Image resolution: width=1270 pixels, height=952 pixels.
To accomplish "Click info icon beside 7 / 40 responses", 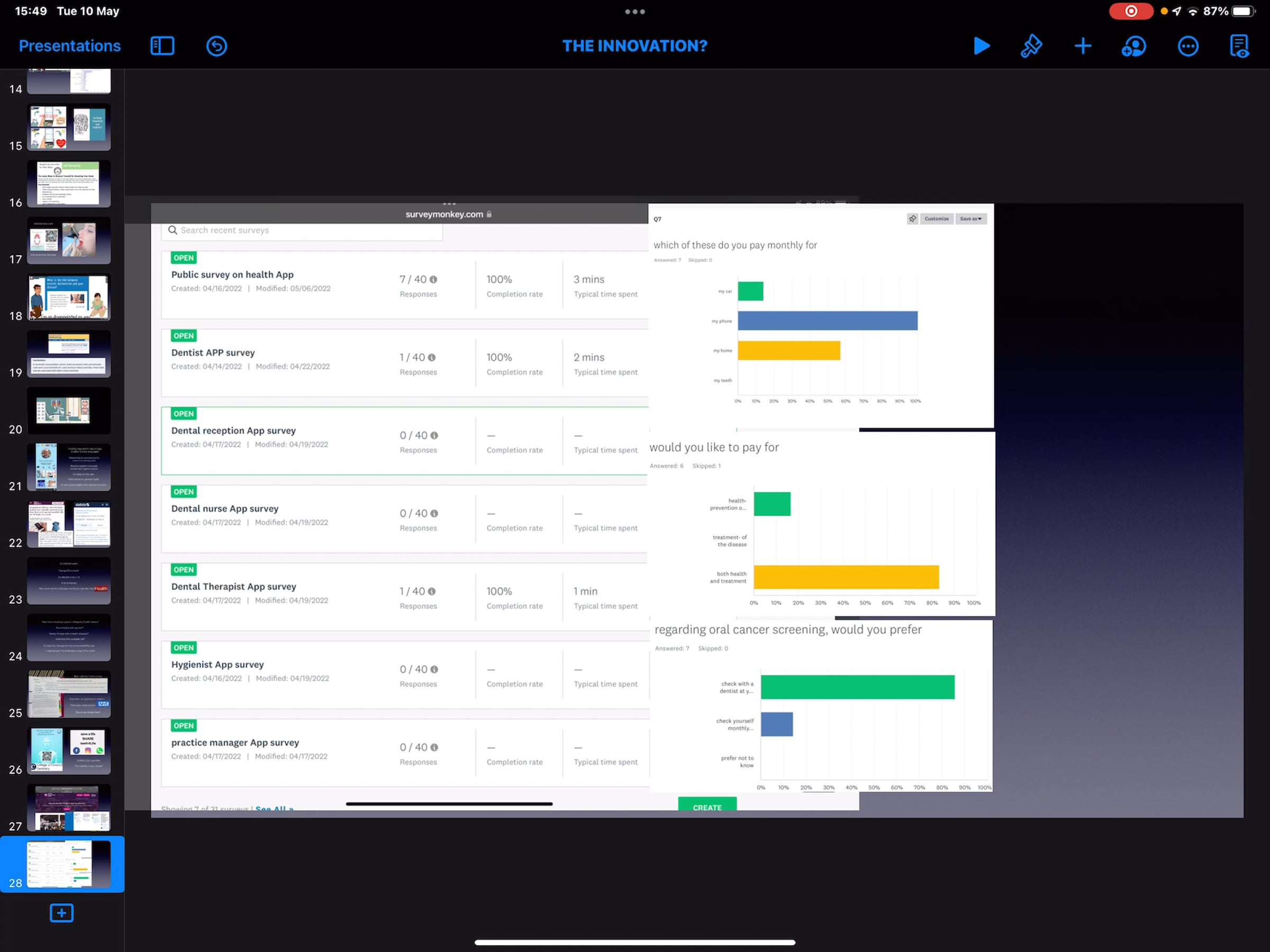I will 433,279.
